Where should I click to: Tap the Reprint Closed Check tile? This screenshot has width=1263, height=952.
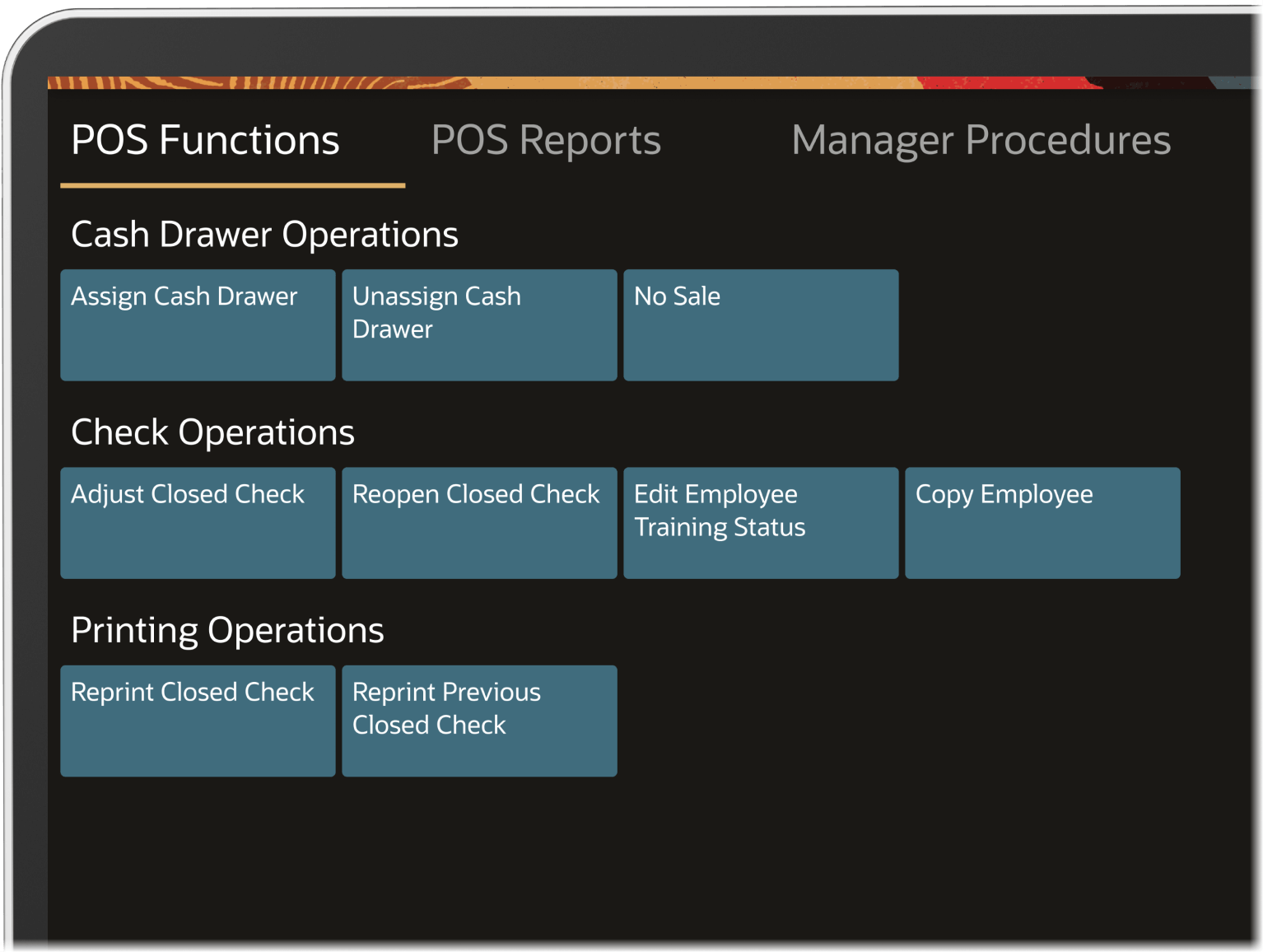pyautogui.click(x=198, y=721)
